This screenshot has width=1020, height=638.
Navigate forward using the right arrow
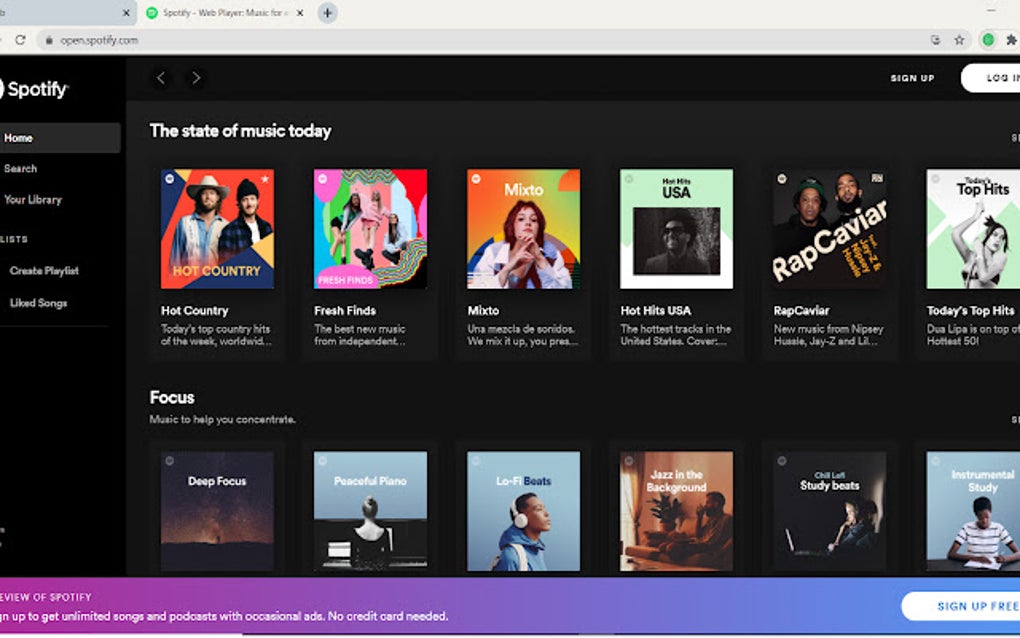(x=196, y=77)
